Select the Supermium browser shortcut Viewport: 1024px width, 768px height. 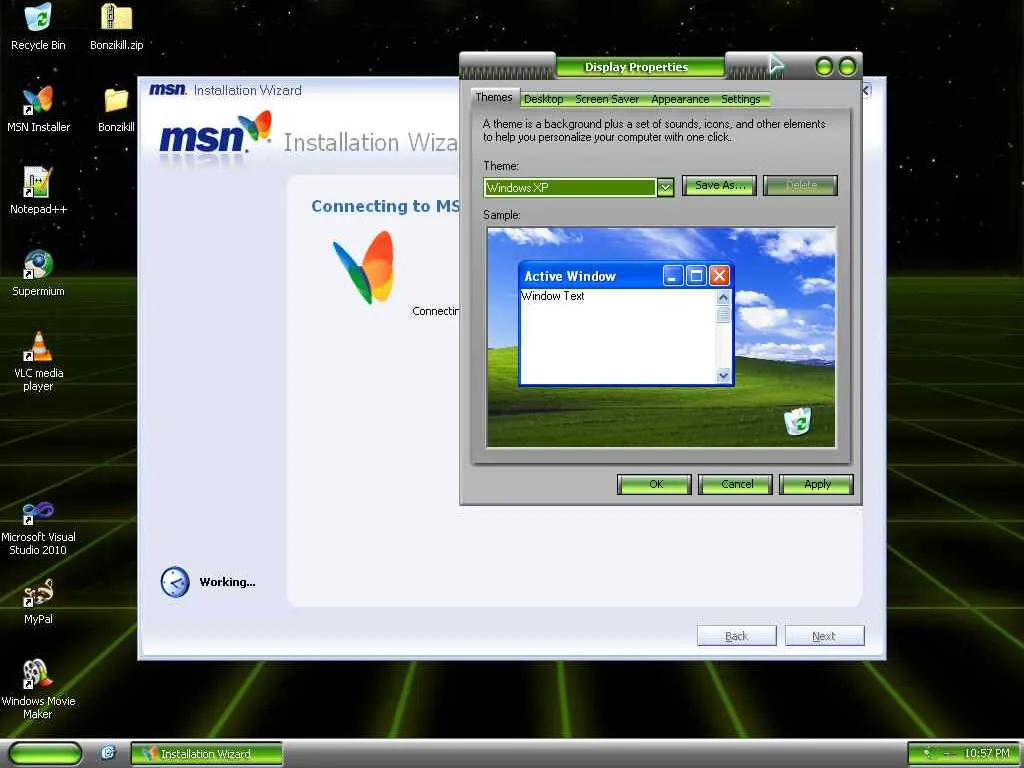[x=38, y=273]
